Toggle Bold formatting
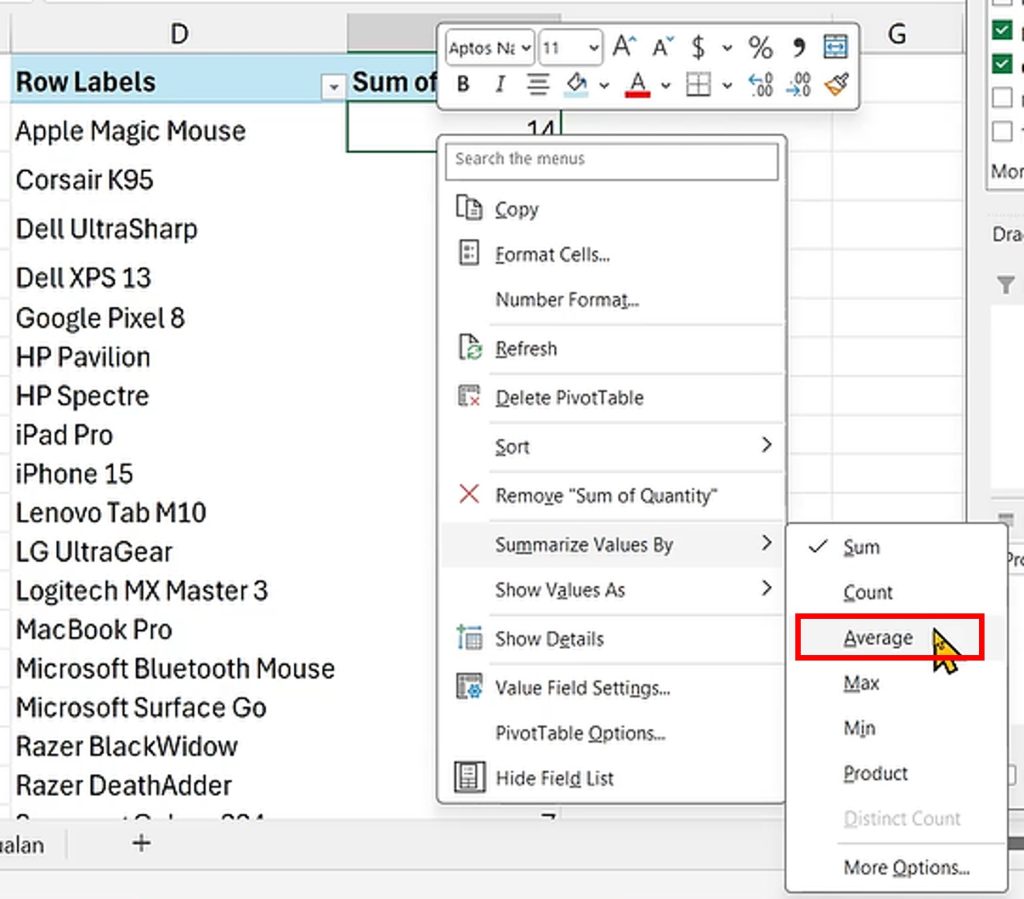1024x899 pixels. point(462,85)
